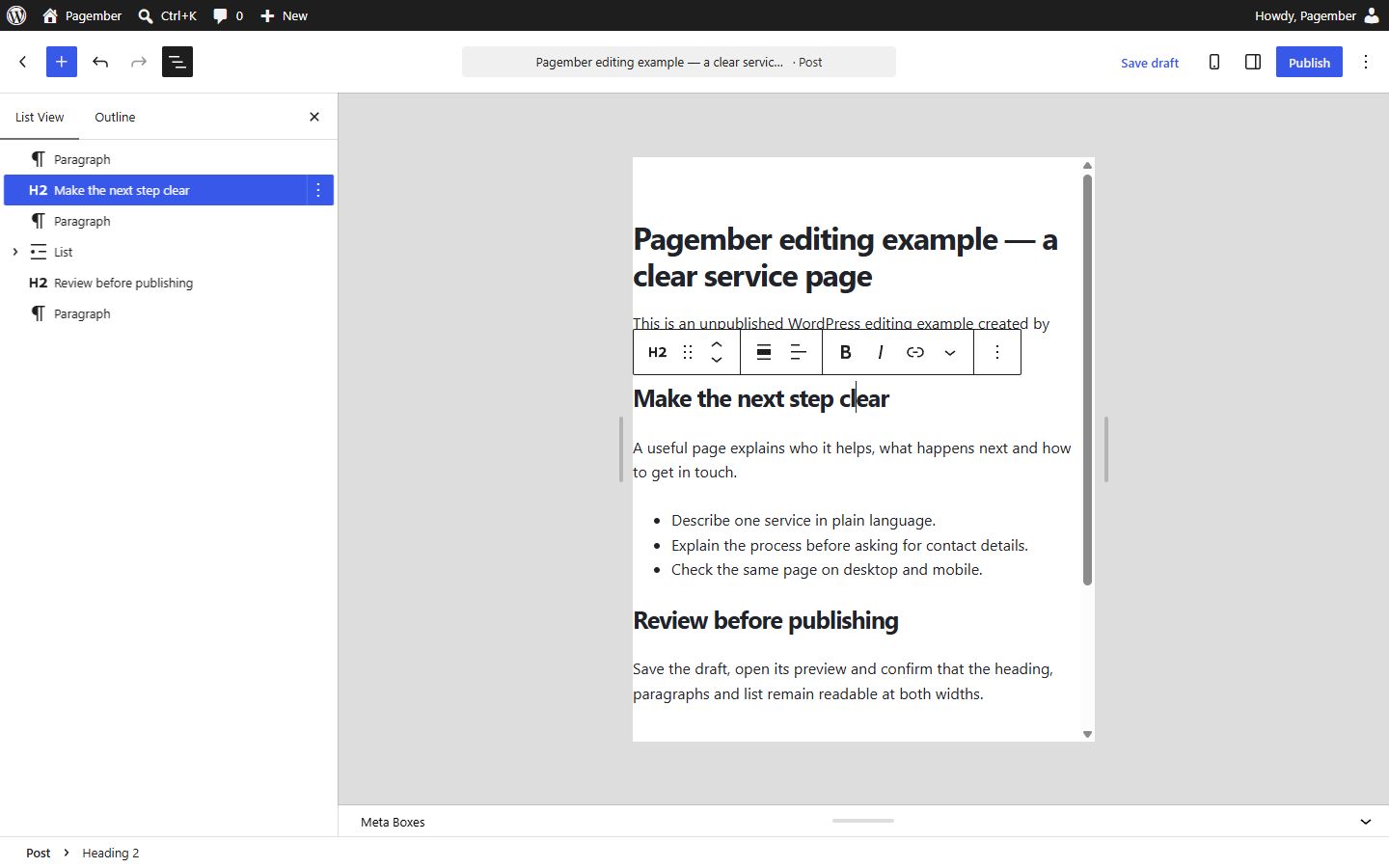
Task: Click the 'Save the draft, open its preview' paragraph
Action: click(843, 681)
